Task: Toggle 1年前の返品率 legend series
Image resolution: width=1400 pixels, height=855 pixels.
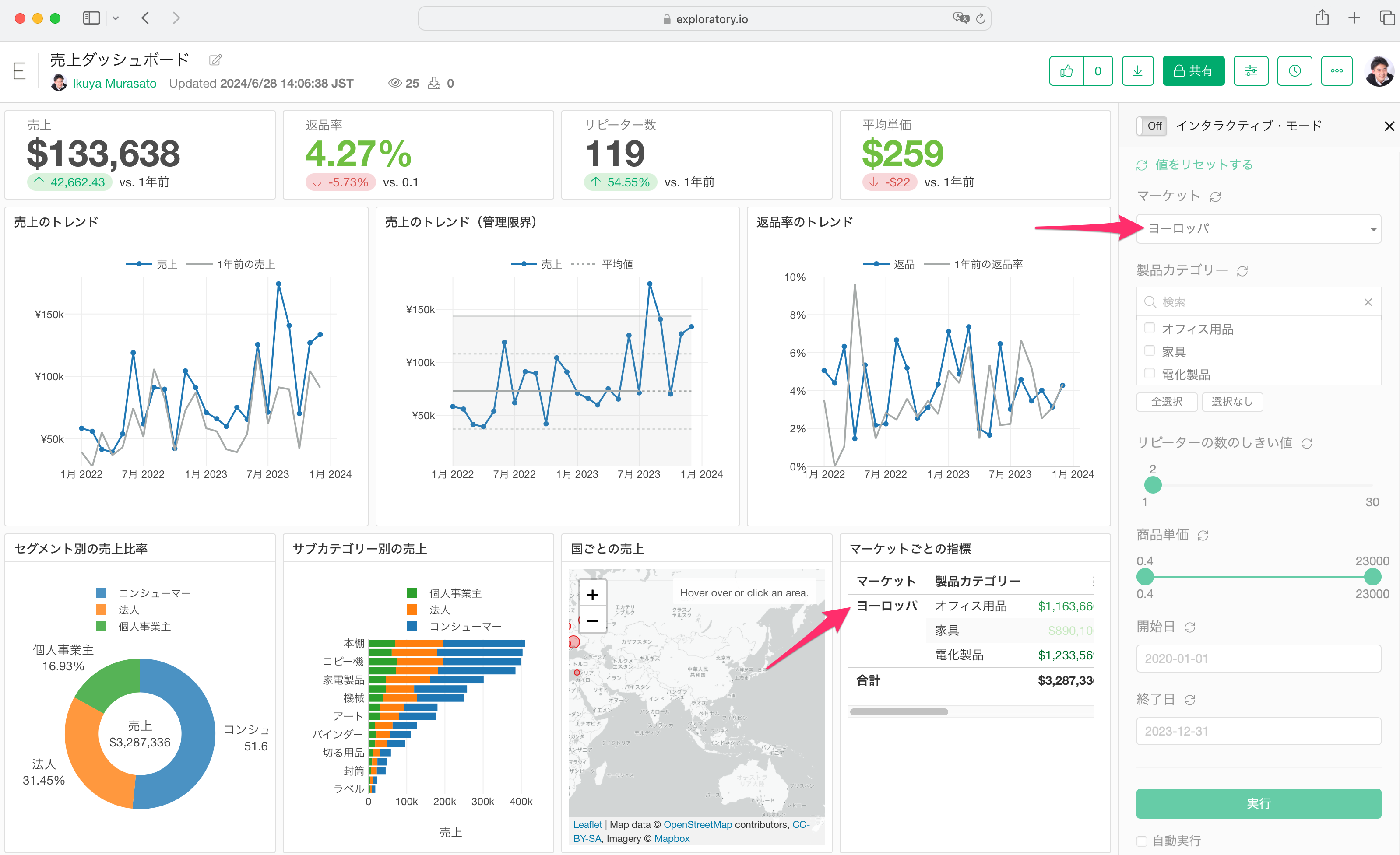Action: pyautogui.click(x=973, y=265)
